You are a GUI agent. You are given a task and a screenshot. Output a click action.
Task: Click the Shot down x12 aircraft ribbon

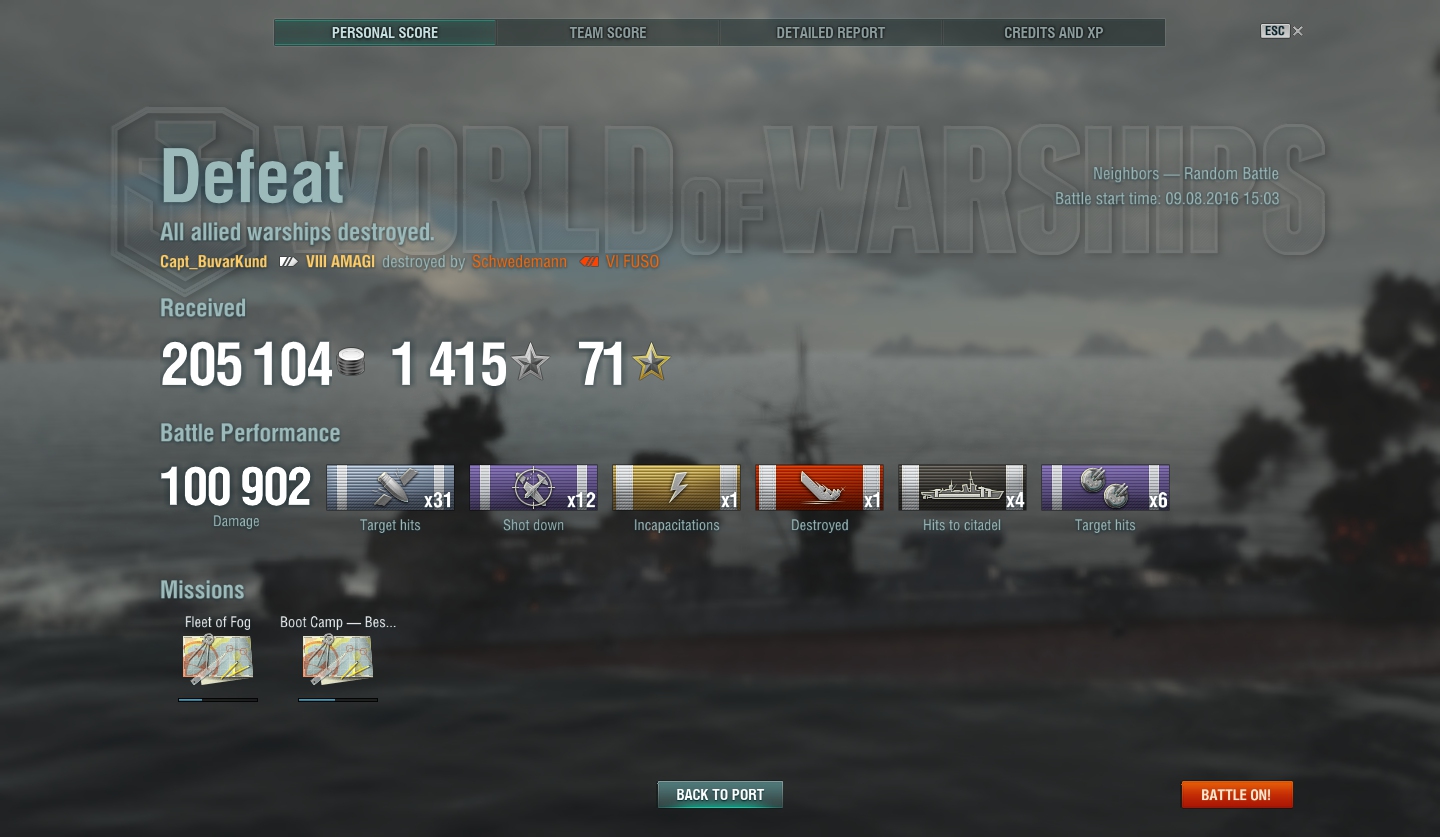(533, 488)
